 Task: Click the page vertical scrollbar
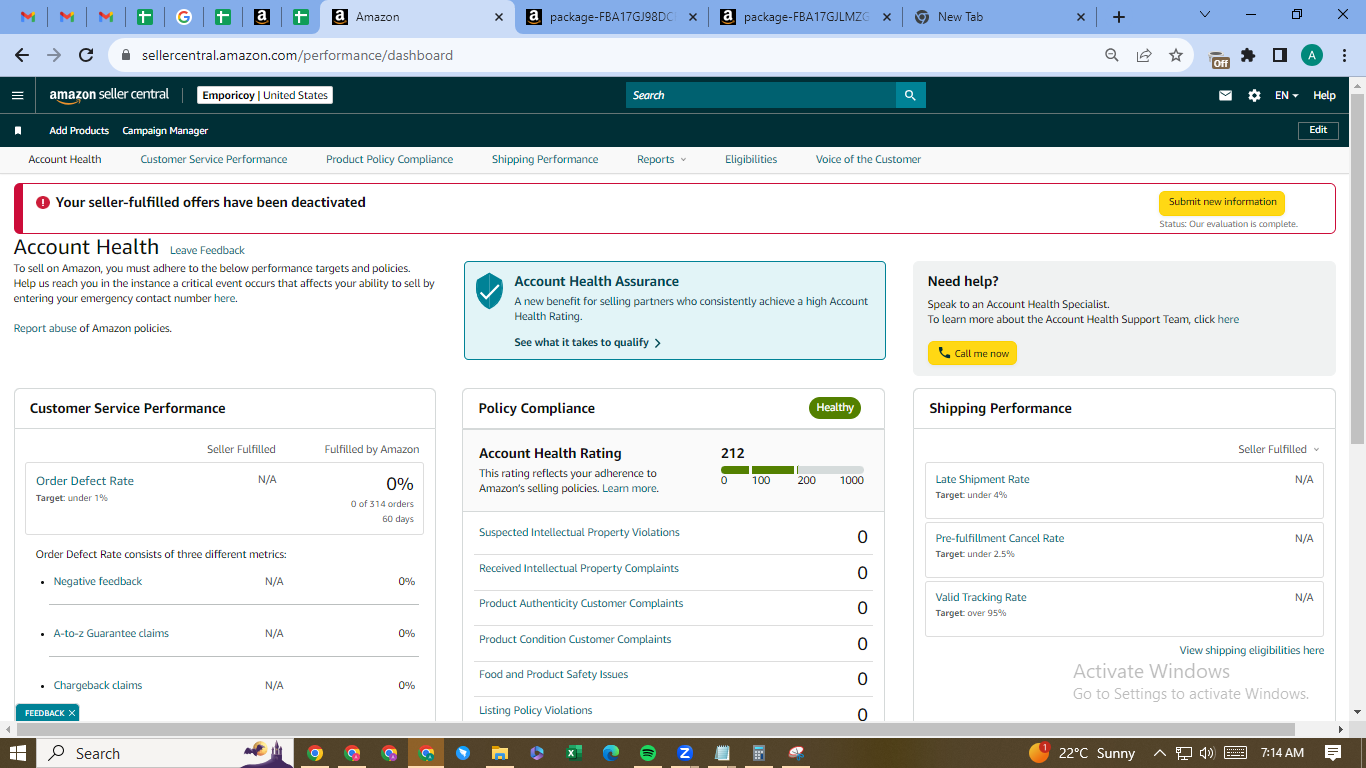tap(1357, 270)
